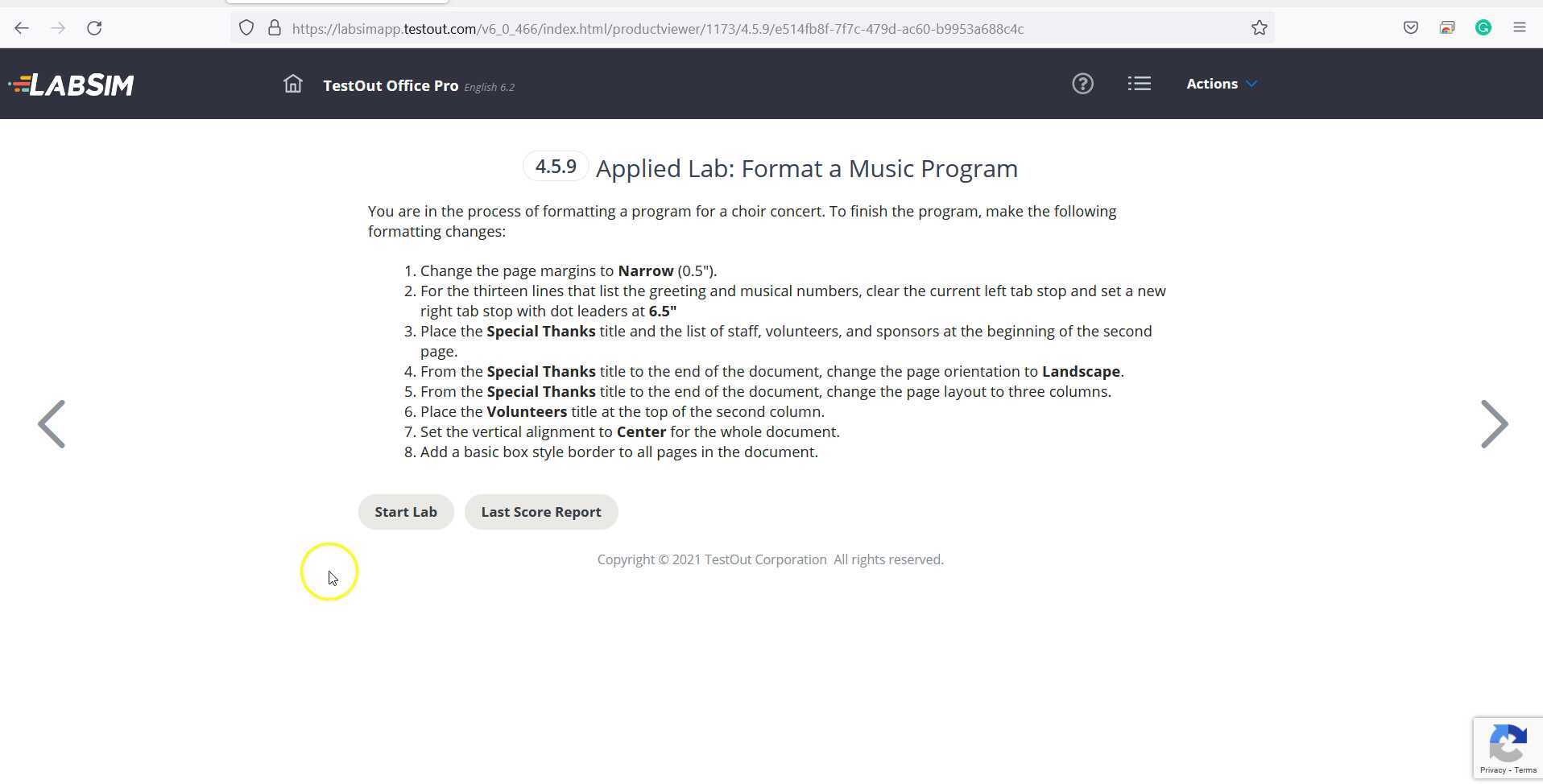The image size is (1543, 784).
Task: Toggle the tracking protection shield
Action: tap(246, 27)
